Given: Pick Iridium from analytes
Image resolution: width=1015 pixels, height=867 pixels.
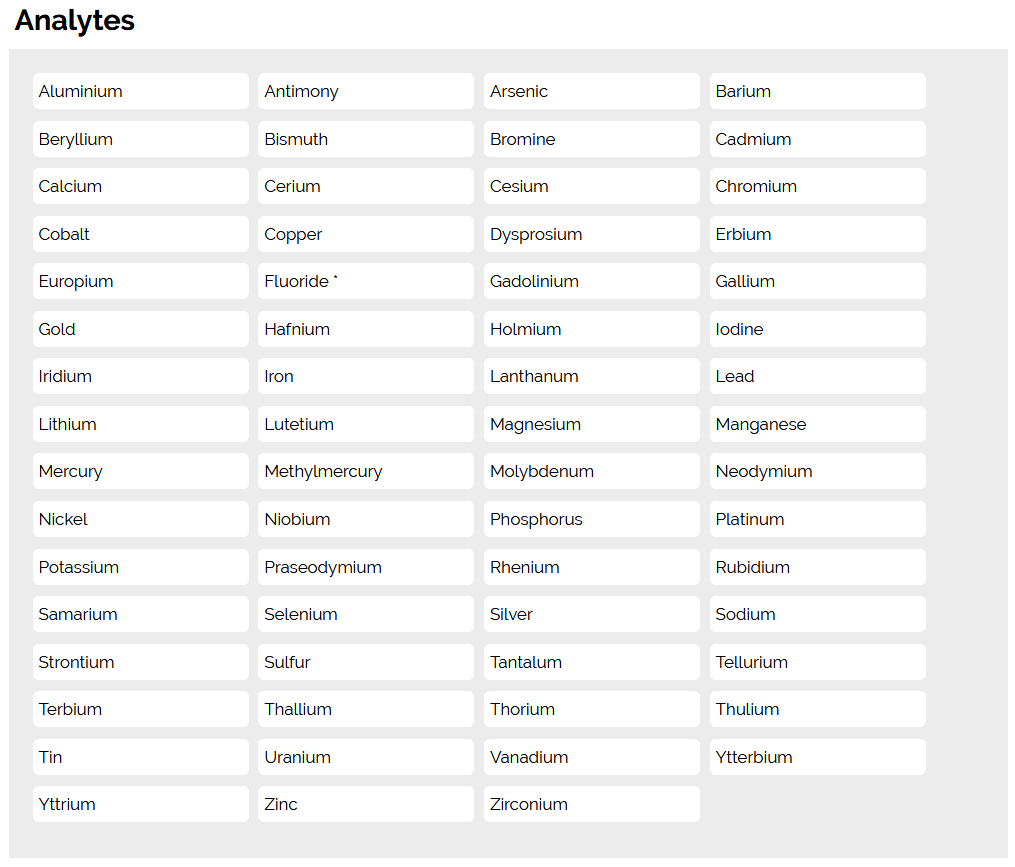Looking at the screenshot, I should tap(140, 377).
